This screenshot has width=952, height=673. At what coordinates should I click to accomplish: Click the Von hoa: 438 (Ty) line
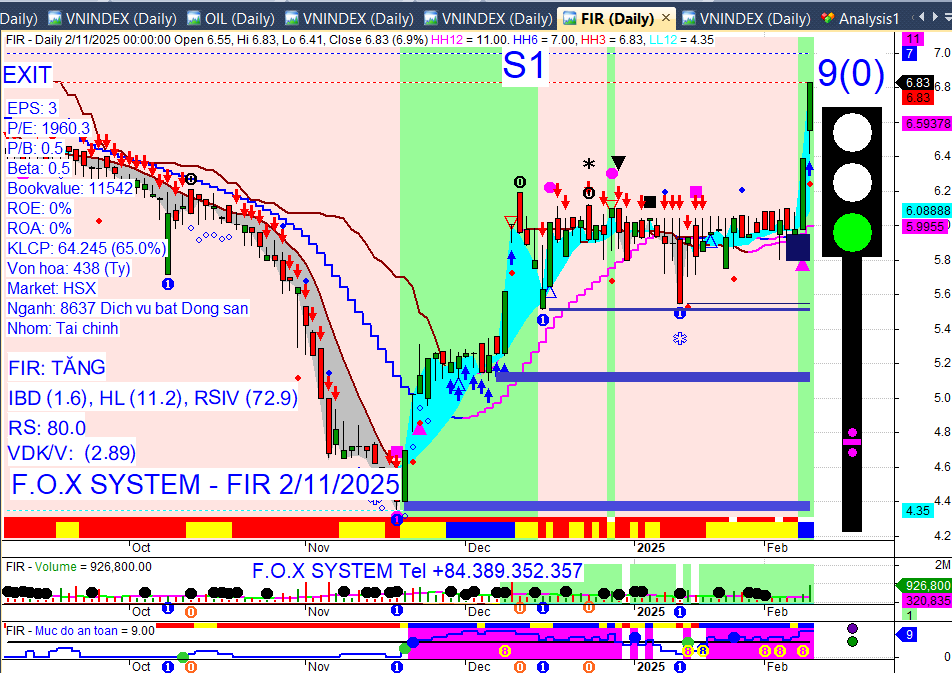[x=69, y=268]
